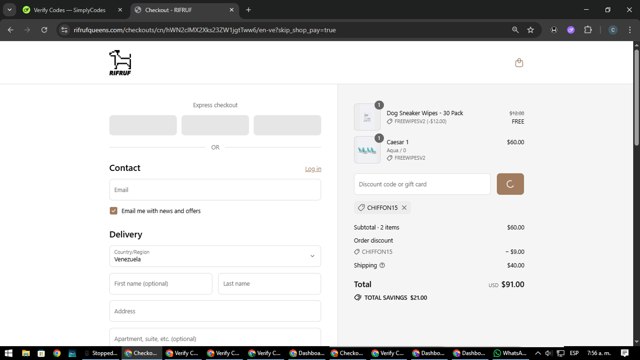Focus the Email input field
The width and height of the screenshot is (640, 360).
click(215, 190)
